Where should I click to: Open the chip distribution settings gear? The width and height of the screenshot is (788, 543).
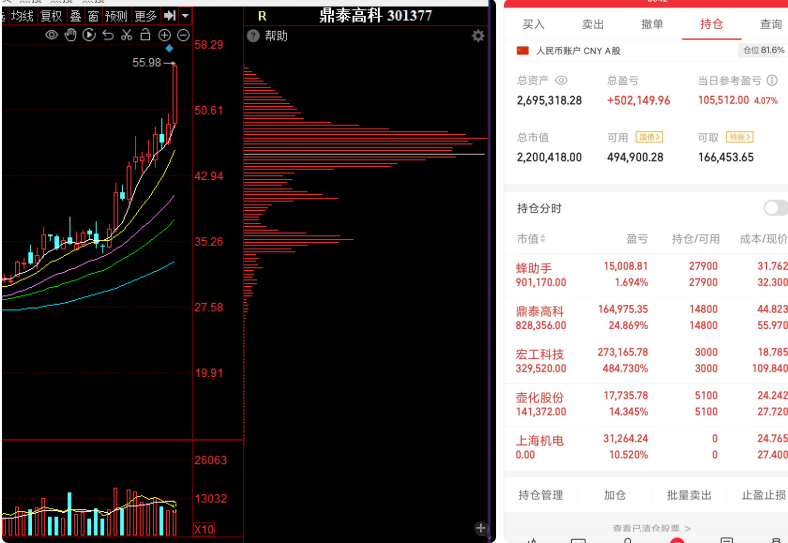478,36
